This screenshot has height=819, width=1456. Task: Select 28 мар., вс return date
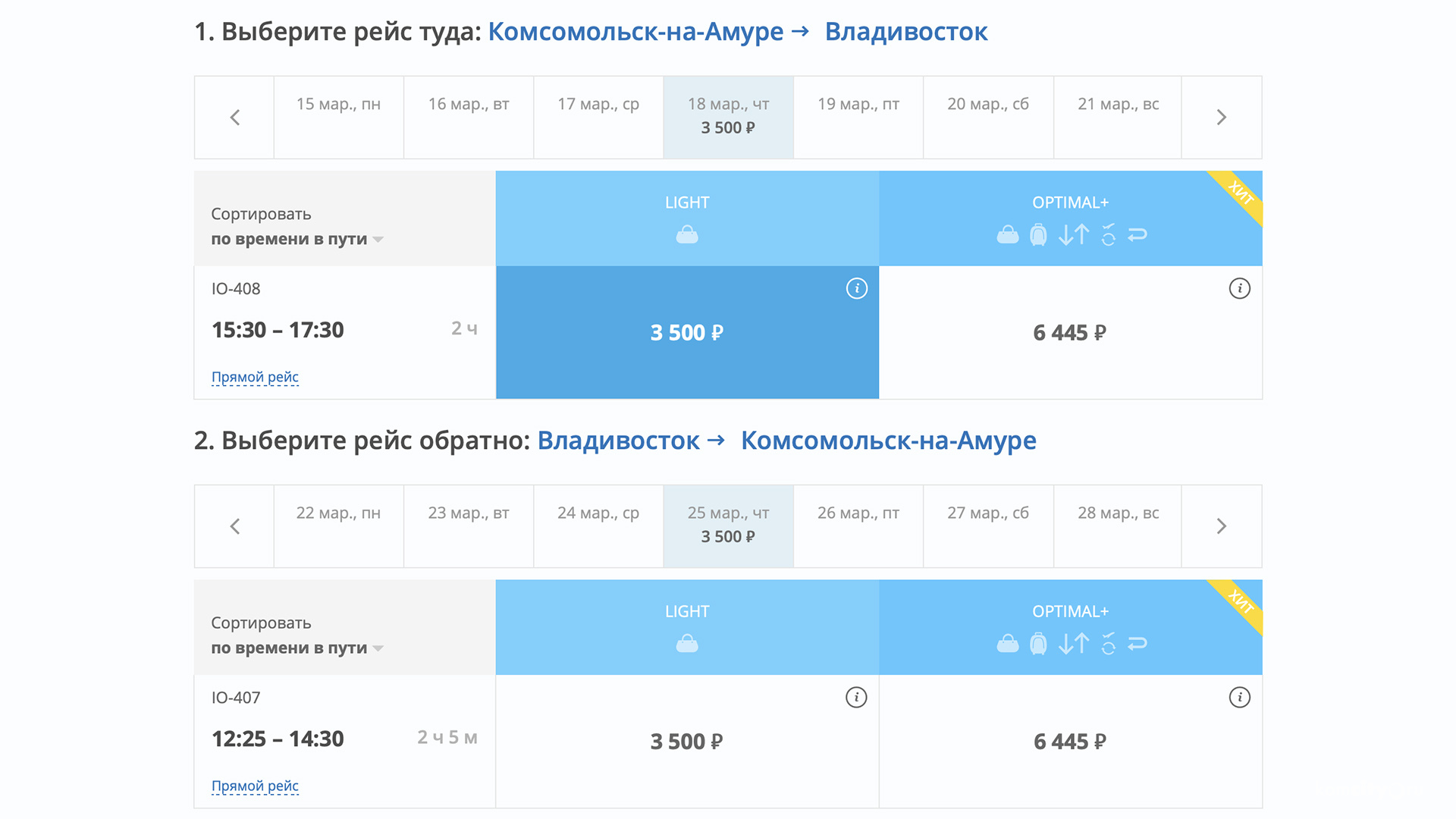1118,526
